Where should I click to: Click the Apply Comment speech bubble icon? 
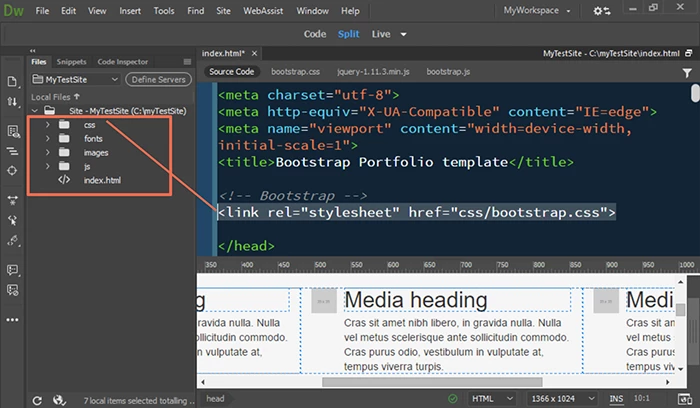click(x=12, y=270)
